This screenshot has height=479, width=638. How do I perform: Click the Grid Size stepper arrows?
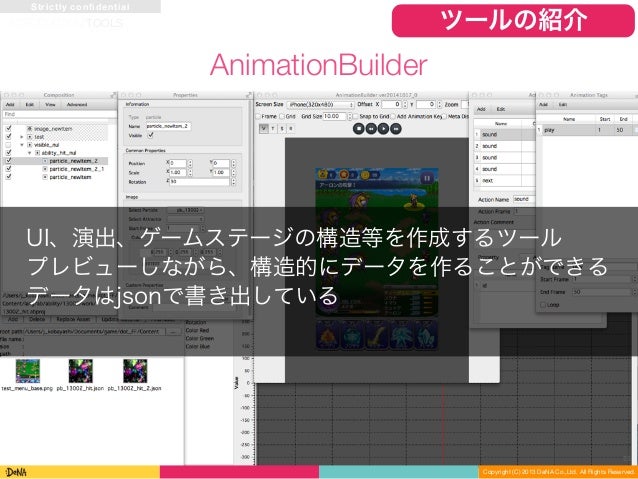tap(350, 116)
